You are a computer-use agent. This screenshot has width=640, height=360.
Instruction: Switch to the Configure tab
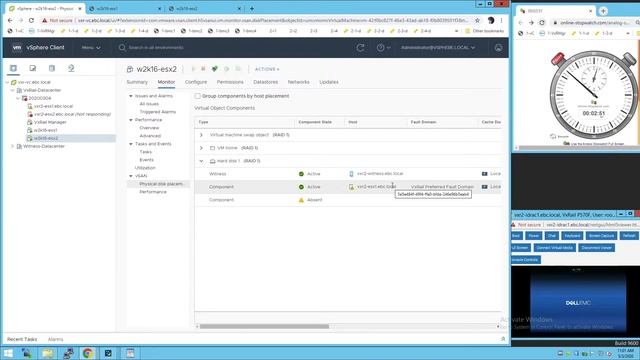click(196, 82)
